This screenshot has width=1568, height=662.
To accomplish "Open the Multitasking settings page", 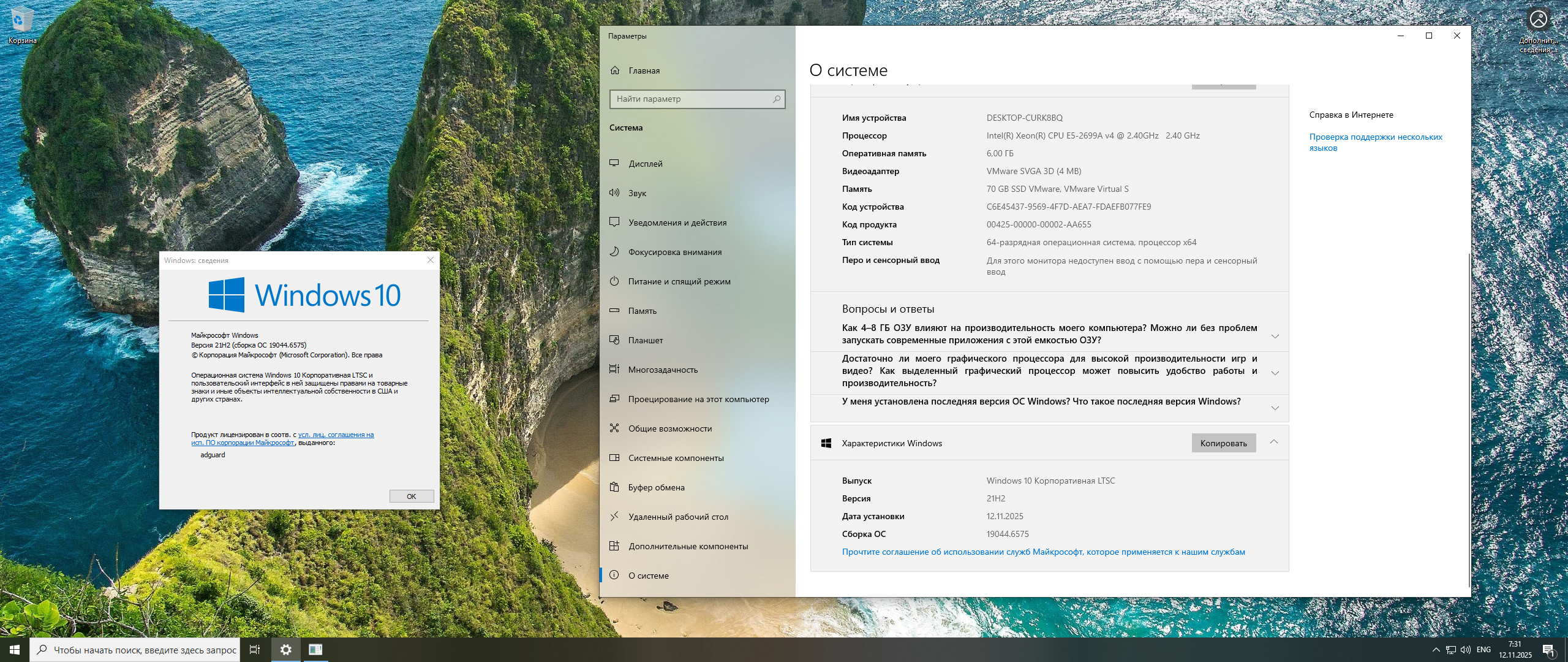I will pos(663,370).
